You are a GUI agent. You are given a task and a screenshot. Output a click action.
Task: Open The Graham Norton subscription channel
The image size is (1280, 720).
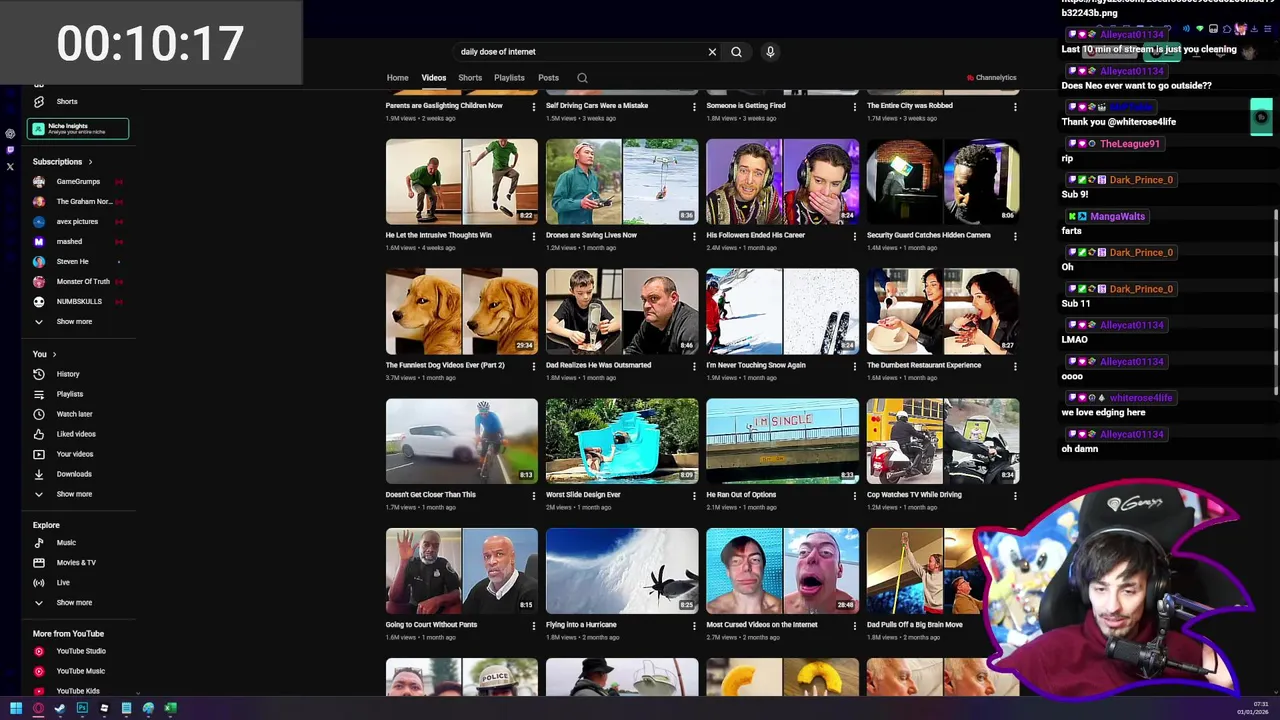coord(78,201)
